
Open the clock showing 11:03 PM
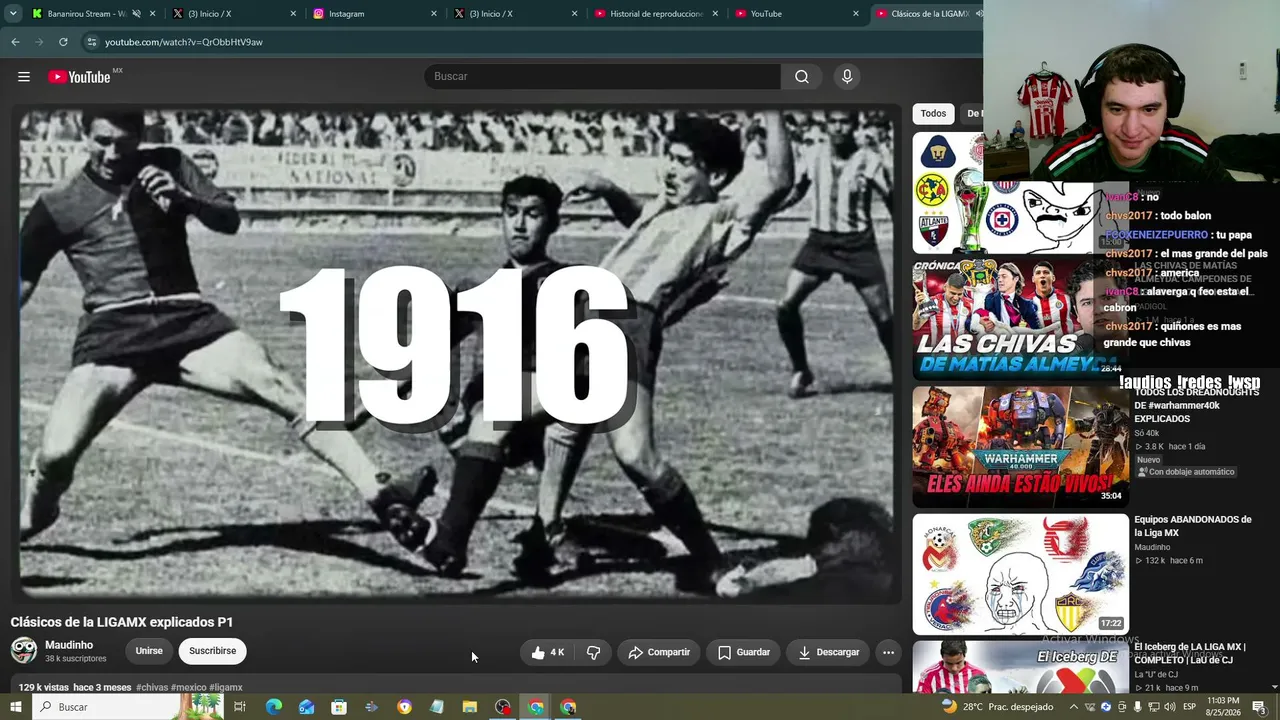[x=1224, y=707]
